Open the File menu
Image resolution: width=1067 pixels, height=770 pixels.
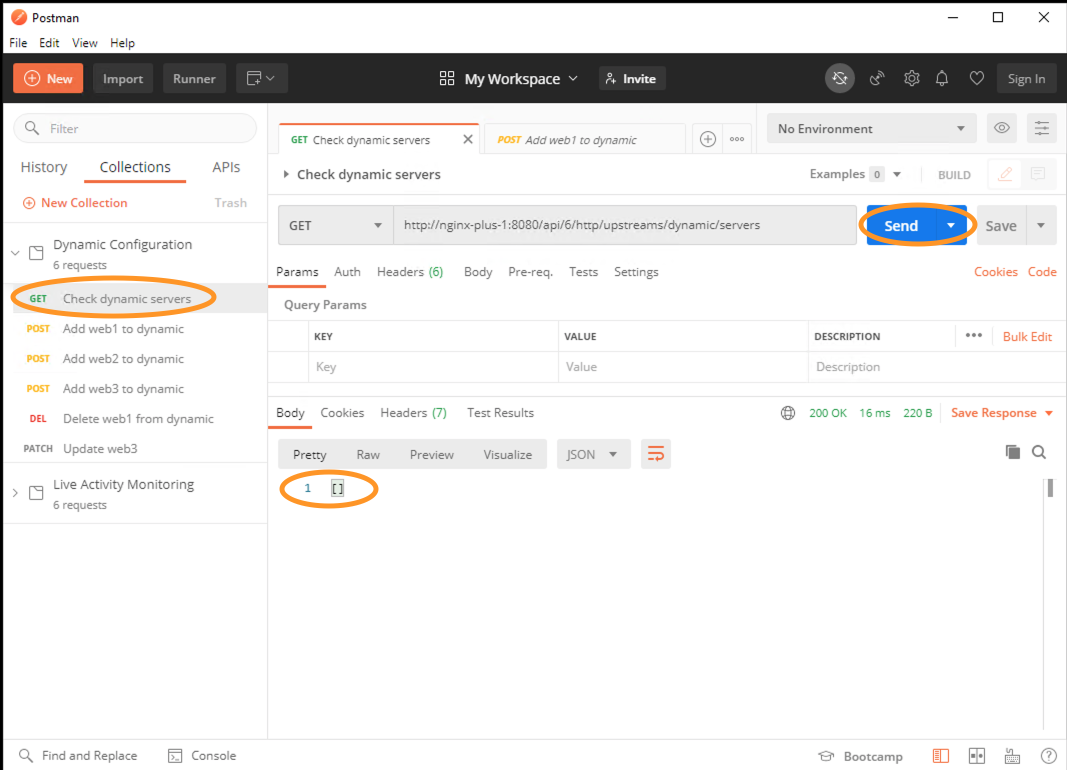(x=18, y=43)
